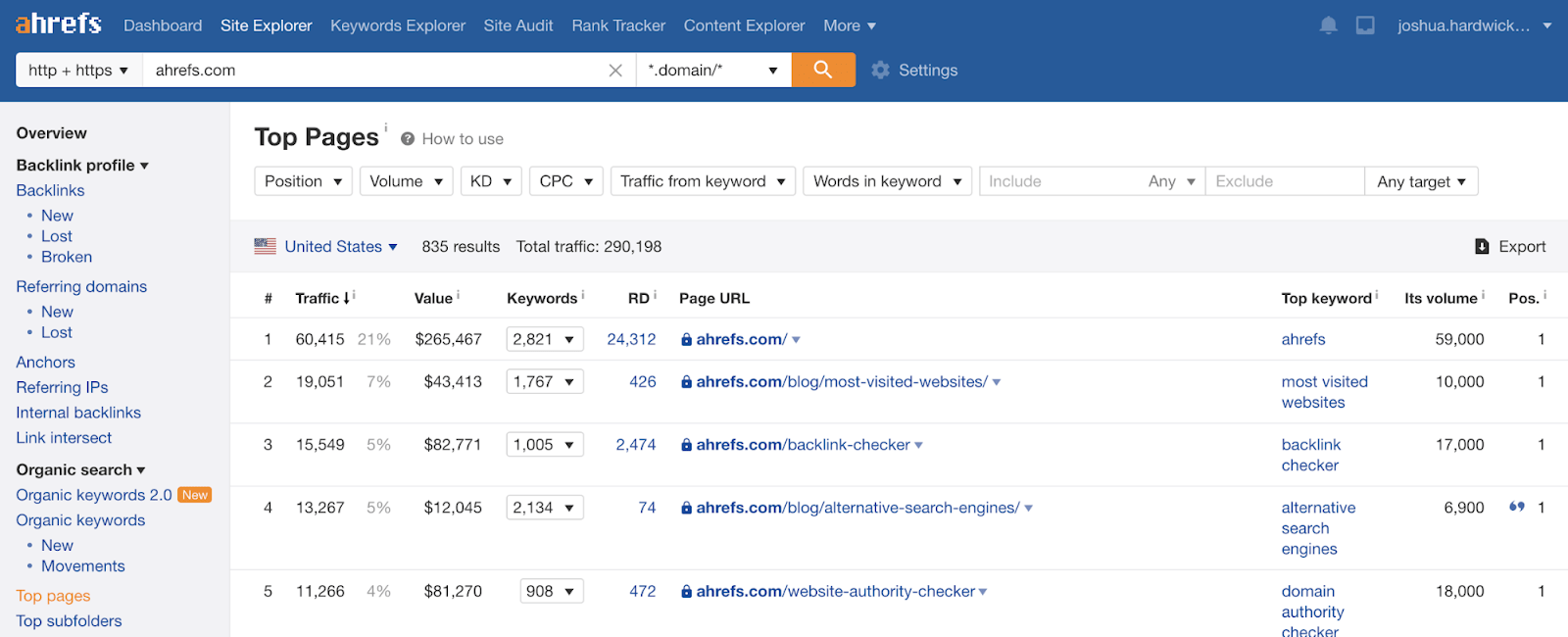Expand keywords dropdown showing 1,005
The image size is (1568, 637).
pyautogui.click(x=545, y=444)
